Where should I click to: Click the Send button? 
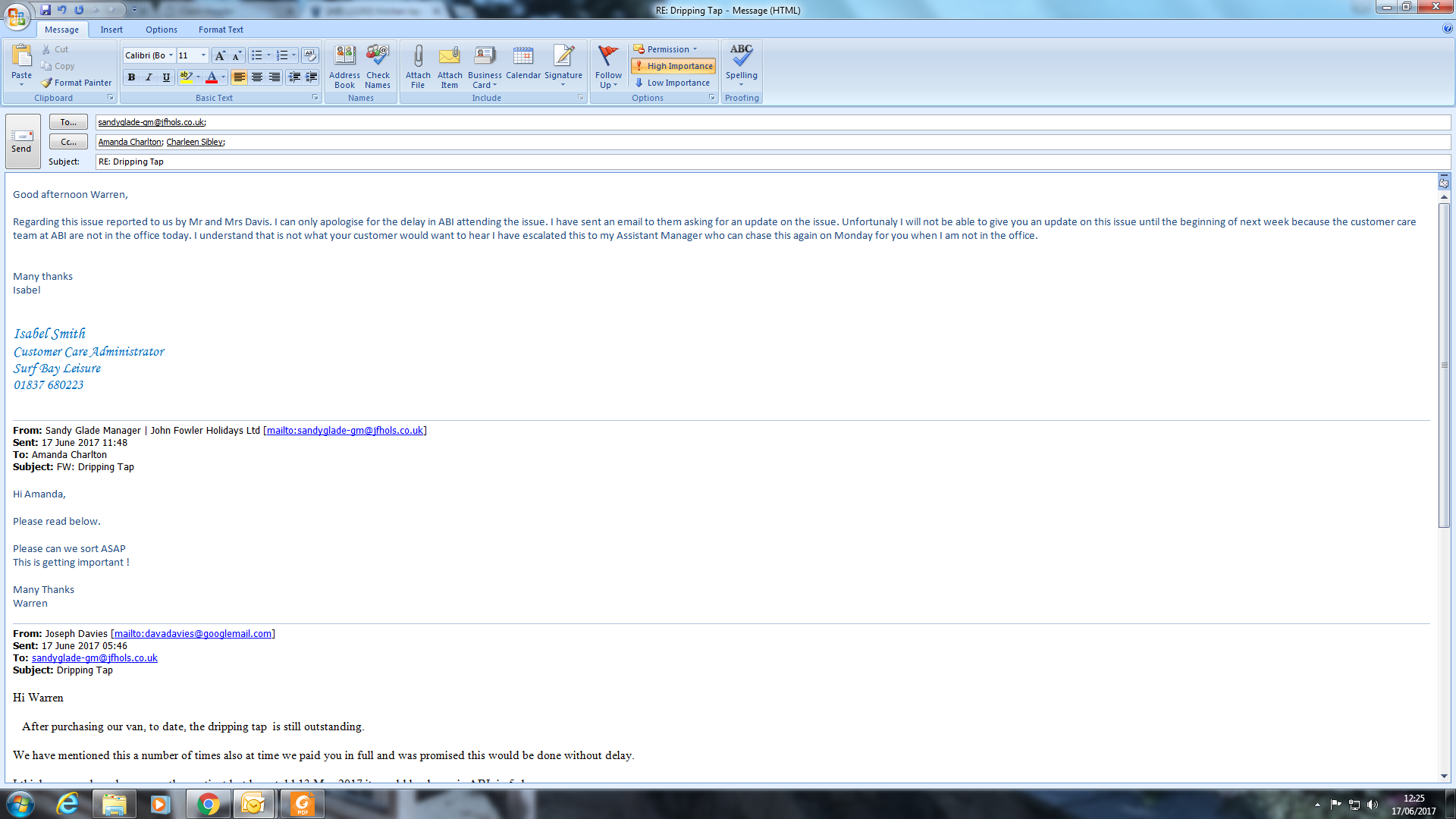pos(22,140)
